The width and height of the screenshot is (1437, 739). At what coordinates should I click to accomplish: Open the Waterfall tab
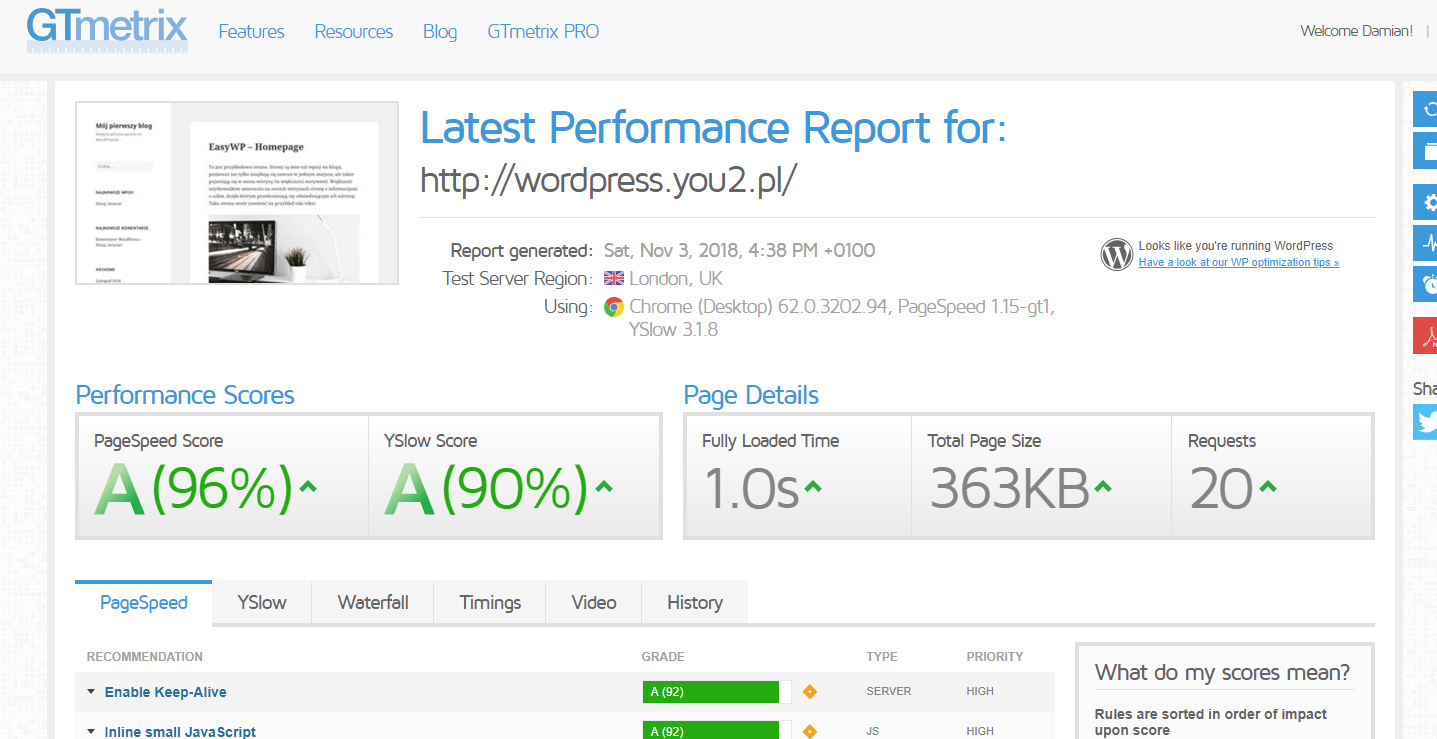click(373, 603)
